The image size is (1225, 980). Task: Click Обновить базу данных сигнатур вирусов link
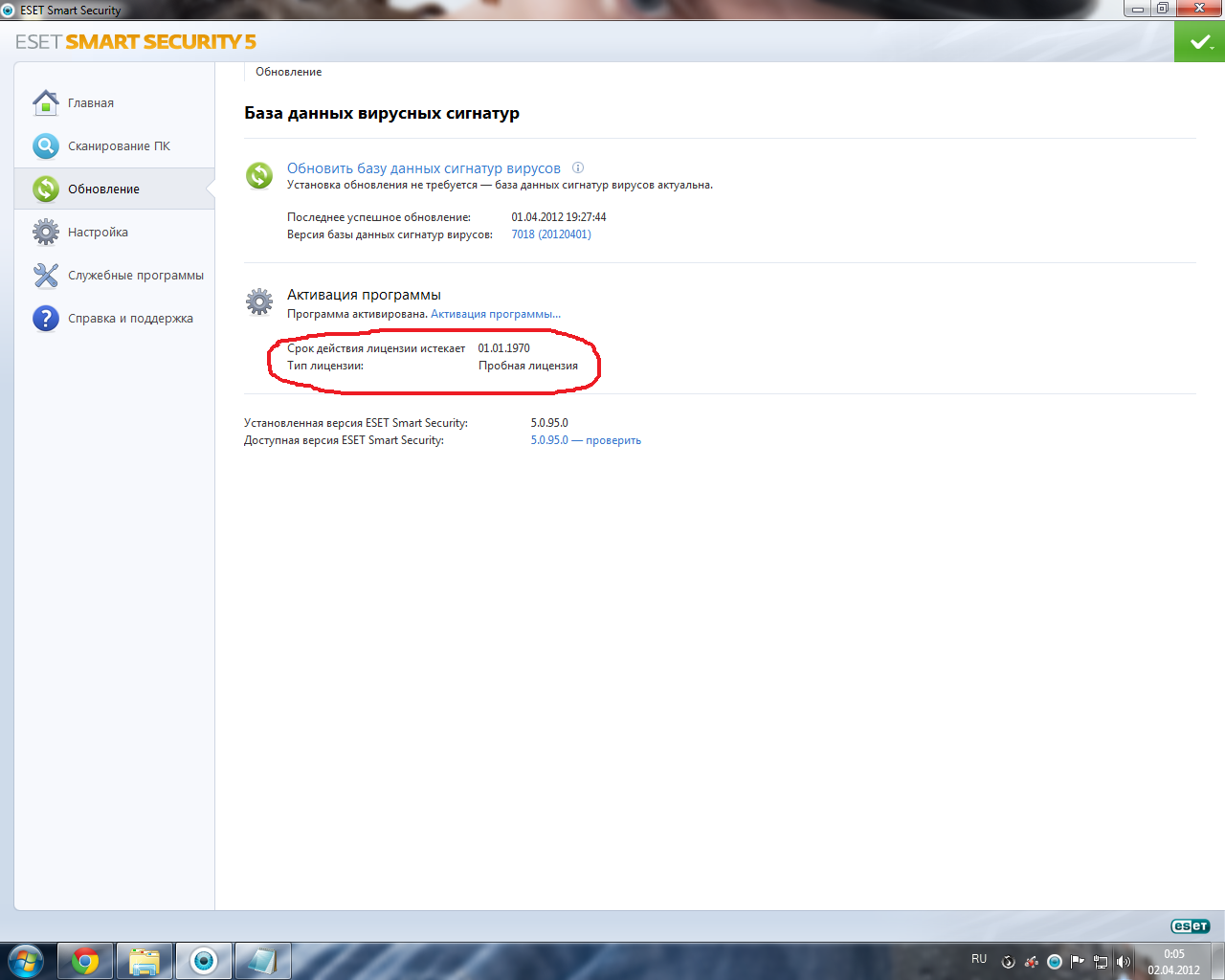tap(424, 168)
